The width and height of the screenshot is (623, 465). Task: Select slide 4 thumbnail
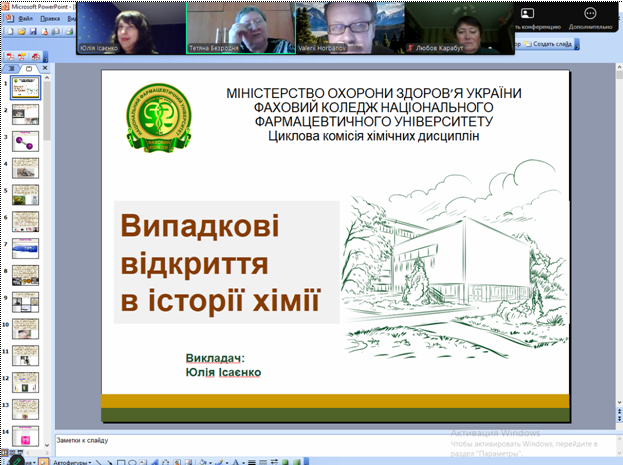point(25,168)
